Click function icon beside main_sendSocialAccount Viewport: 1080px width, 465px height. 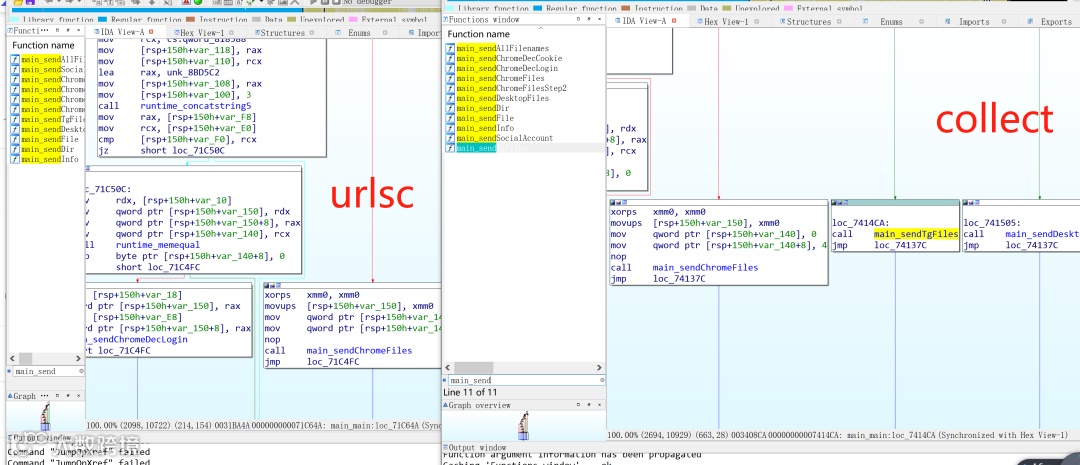click(450, 138)
